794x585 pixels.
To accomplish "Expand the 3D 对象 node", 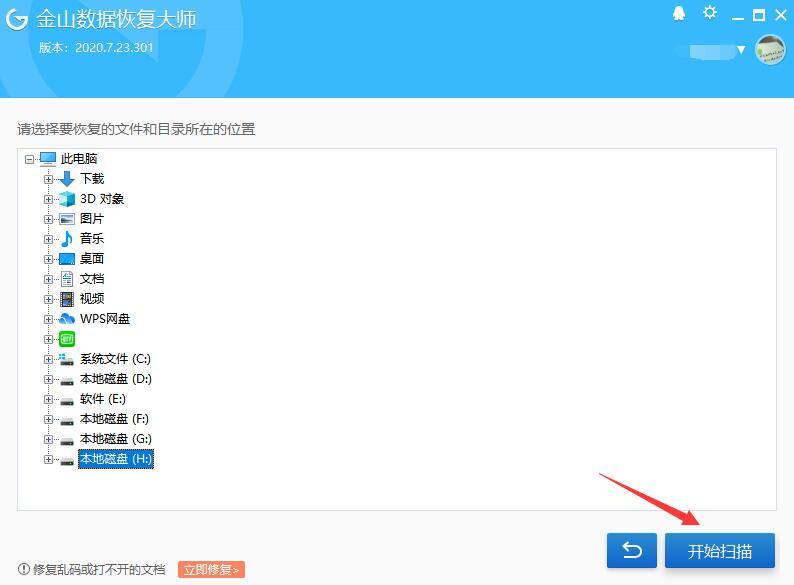I will coord(48,199).
